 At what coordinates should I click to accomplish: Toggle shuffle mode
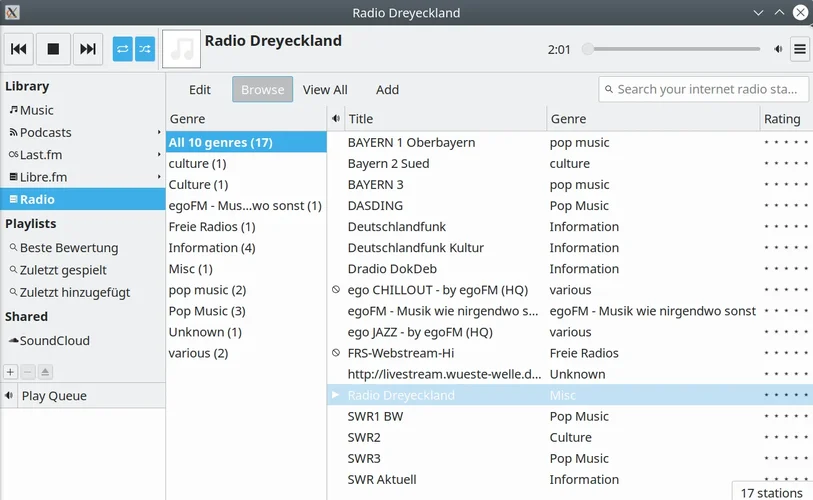(x=146, y=49)
